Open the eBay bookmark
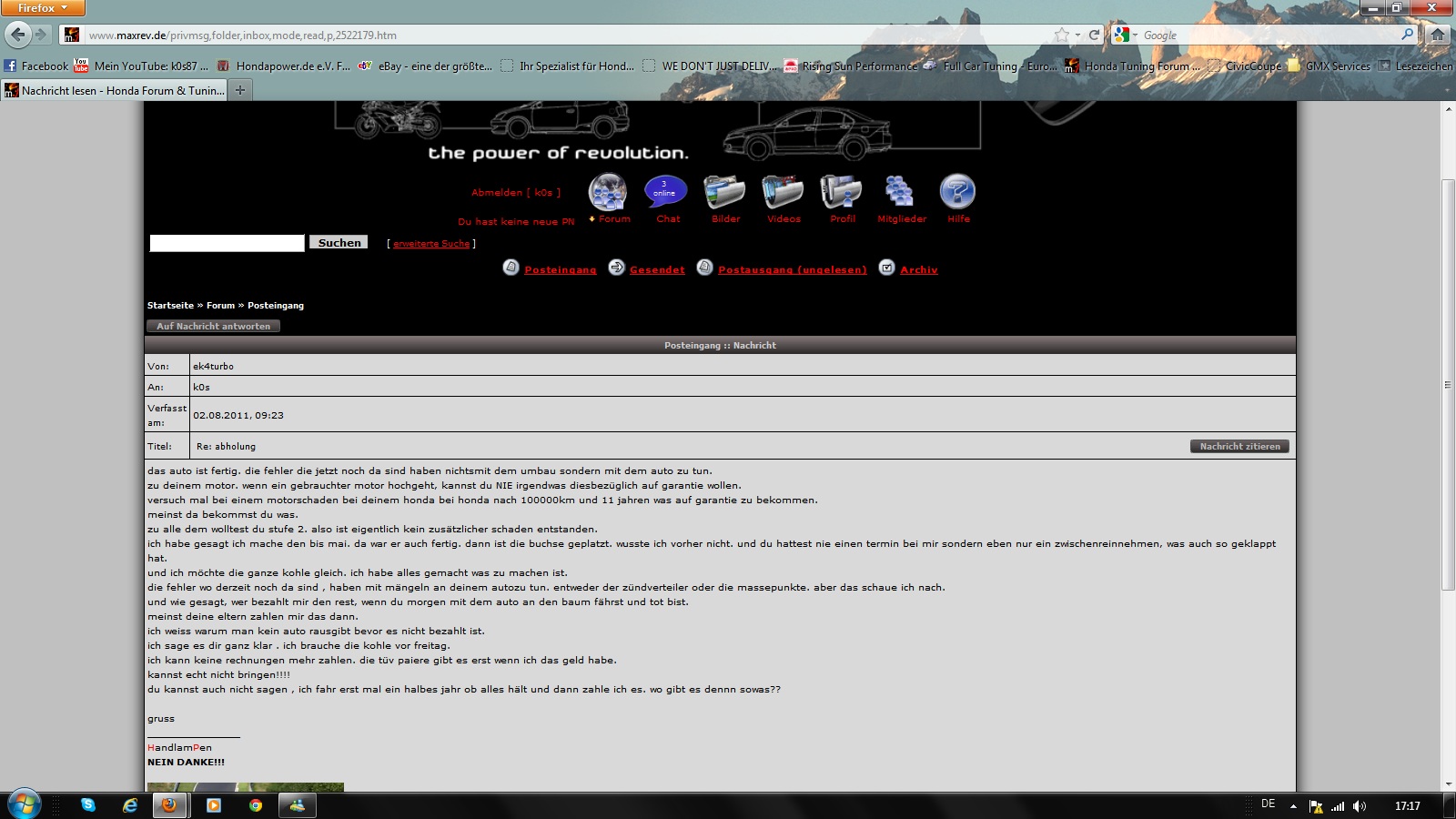The image size is (1456, 819). tap(425, 66)
